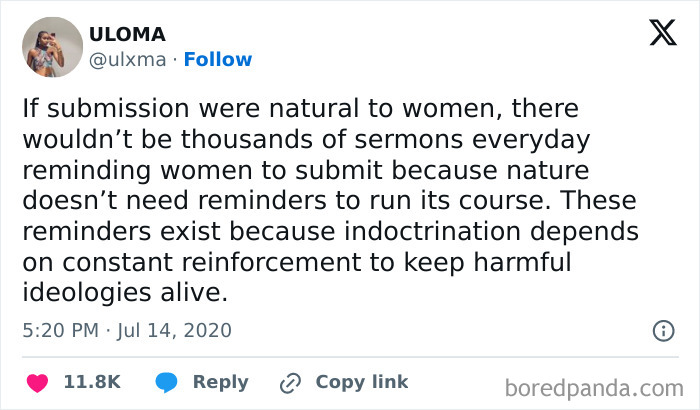
Task: Open the X logo in the corner
Action: pos(656,34)
